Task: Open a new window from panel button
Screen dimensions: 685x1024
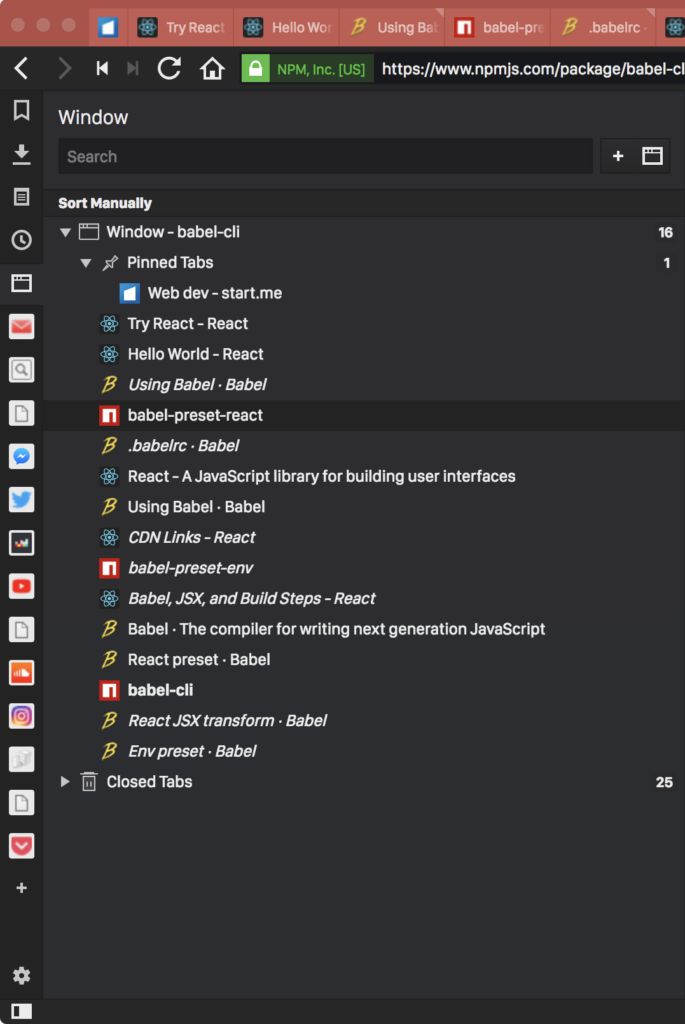Action: coord(652,156)
